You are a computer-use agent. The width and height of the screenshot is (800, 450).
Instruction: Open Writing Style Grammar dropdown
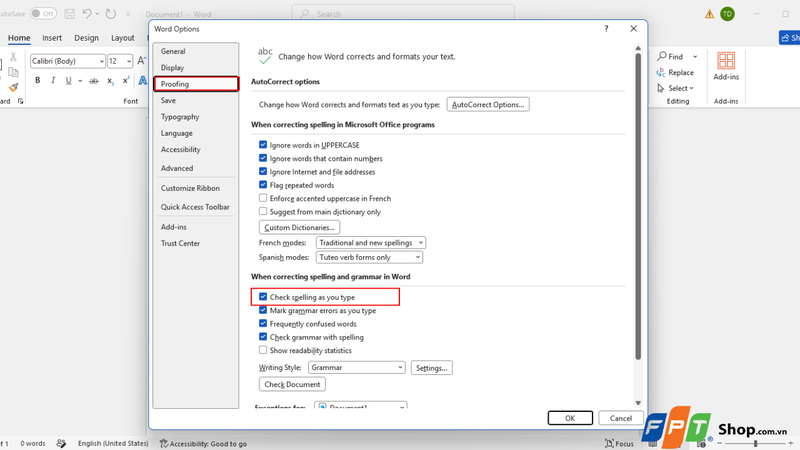tap(357, 367)
